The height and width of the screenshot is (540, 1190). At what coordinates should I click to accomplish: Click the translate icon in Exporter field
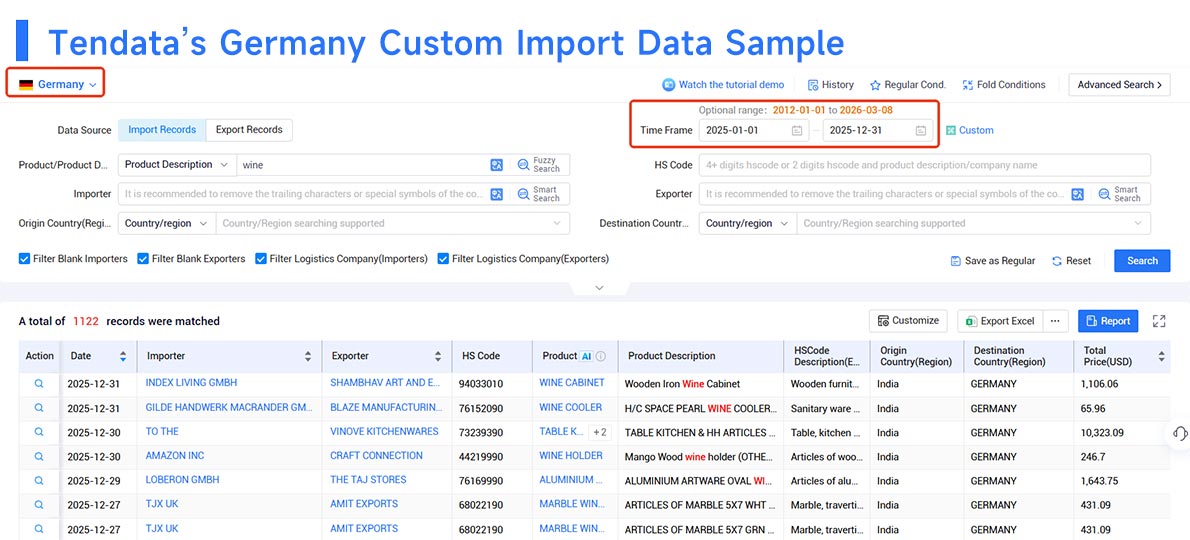1078,194
